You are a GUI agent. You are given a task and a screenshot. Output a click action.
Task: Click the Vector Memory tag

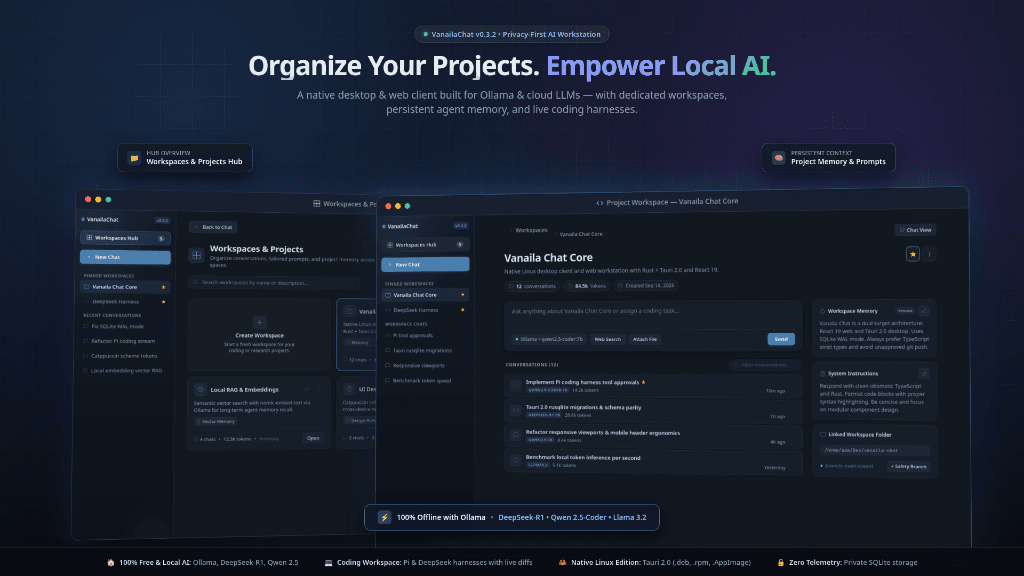click(x=216, y=422)
